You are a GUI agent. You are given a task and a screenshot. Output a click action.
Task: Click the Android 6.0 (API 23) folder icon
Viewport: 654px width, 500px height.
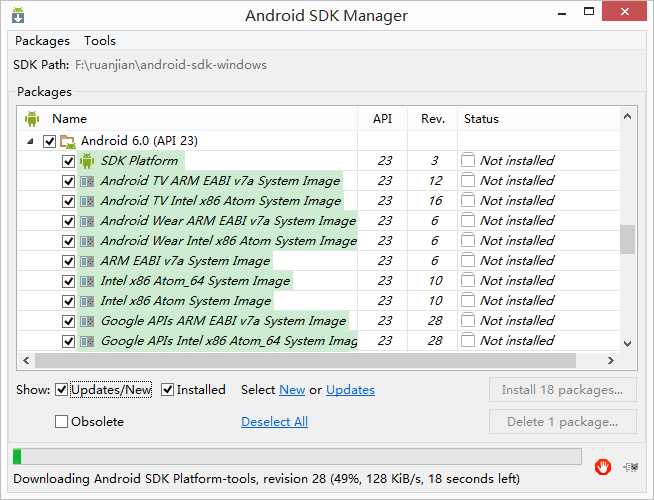pos(67,141)
